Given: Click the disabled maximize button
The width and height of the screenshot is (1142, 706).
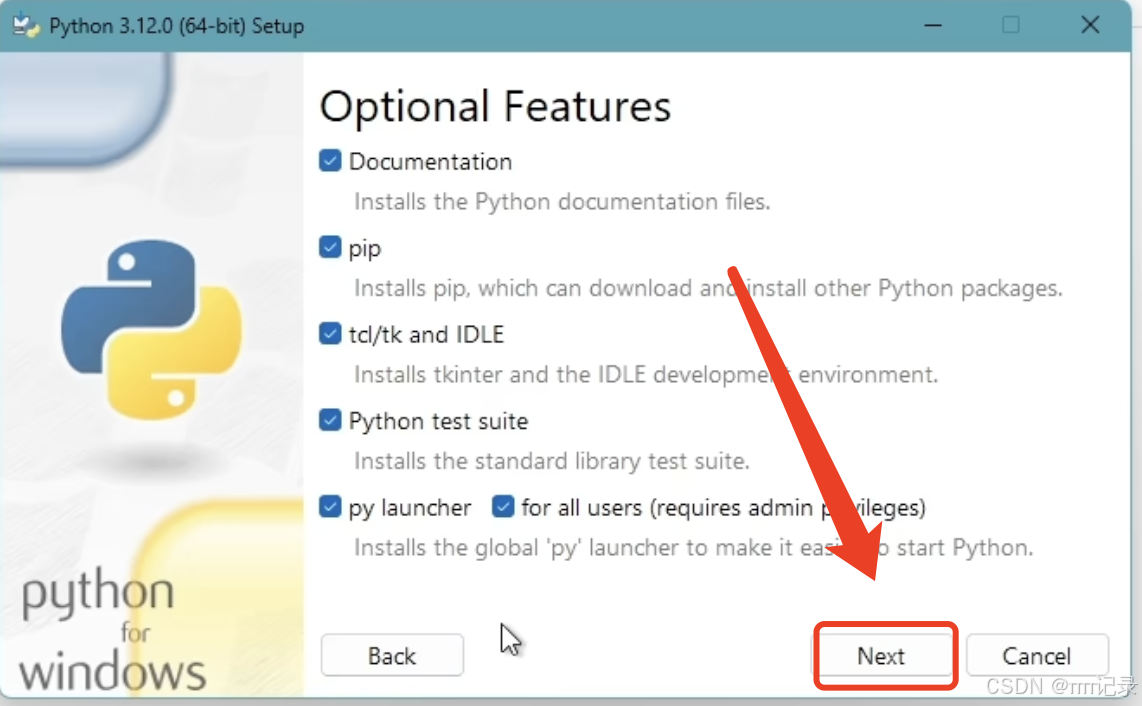Looking at the screenshot, I should pos(1011,26).
